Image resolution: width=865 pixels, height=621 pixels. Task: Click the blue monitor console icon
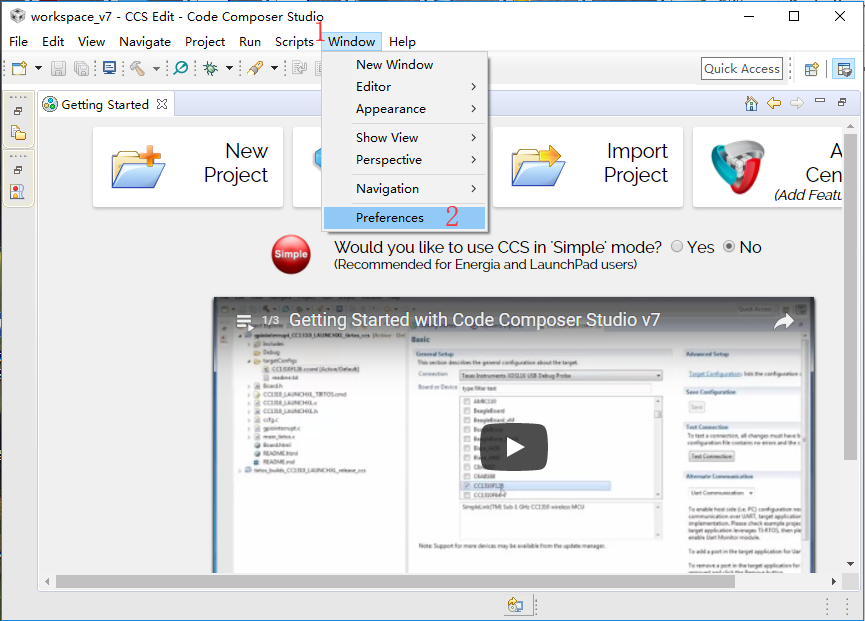pyautogui.click(x=109, y=68)
